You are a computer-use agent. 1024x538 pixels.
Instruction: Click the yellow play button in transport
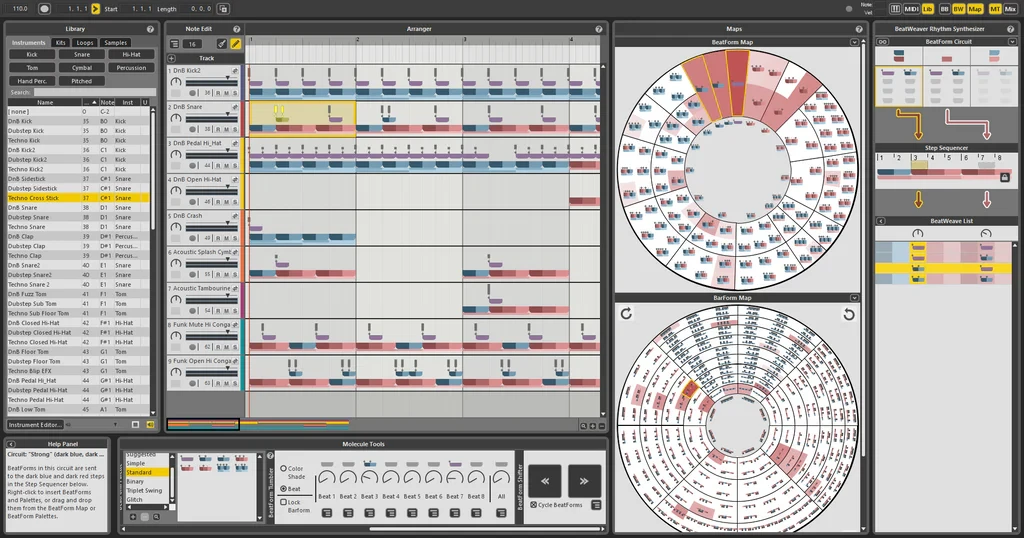click(95, 8)
